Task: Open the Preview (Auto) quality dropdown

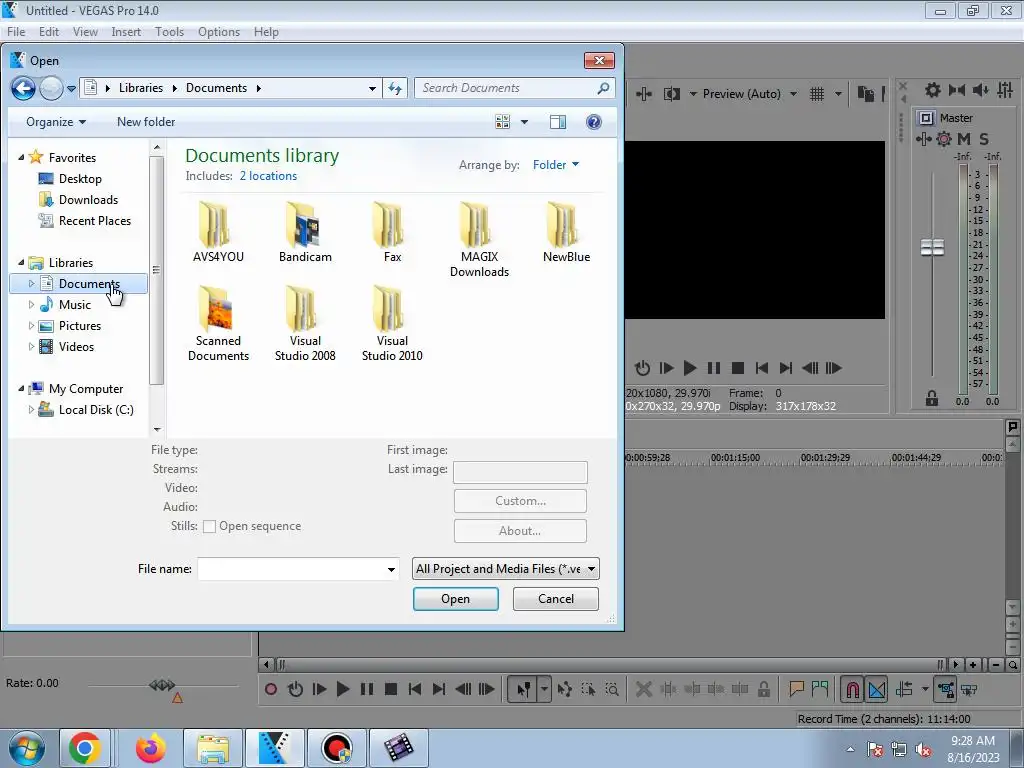Action: [750, 94]
